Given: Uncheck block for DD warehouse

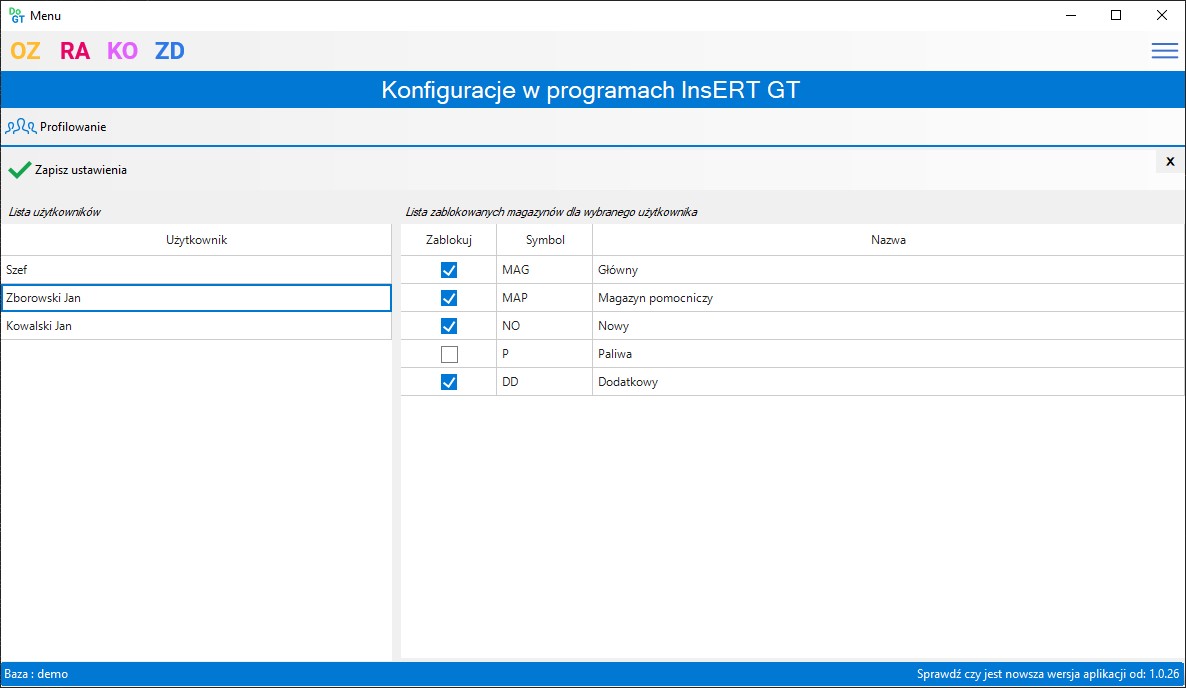Looking at the screenshot, I should pos(449,382).
